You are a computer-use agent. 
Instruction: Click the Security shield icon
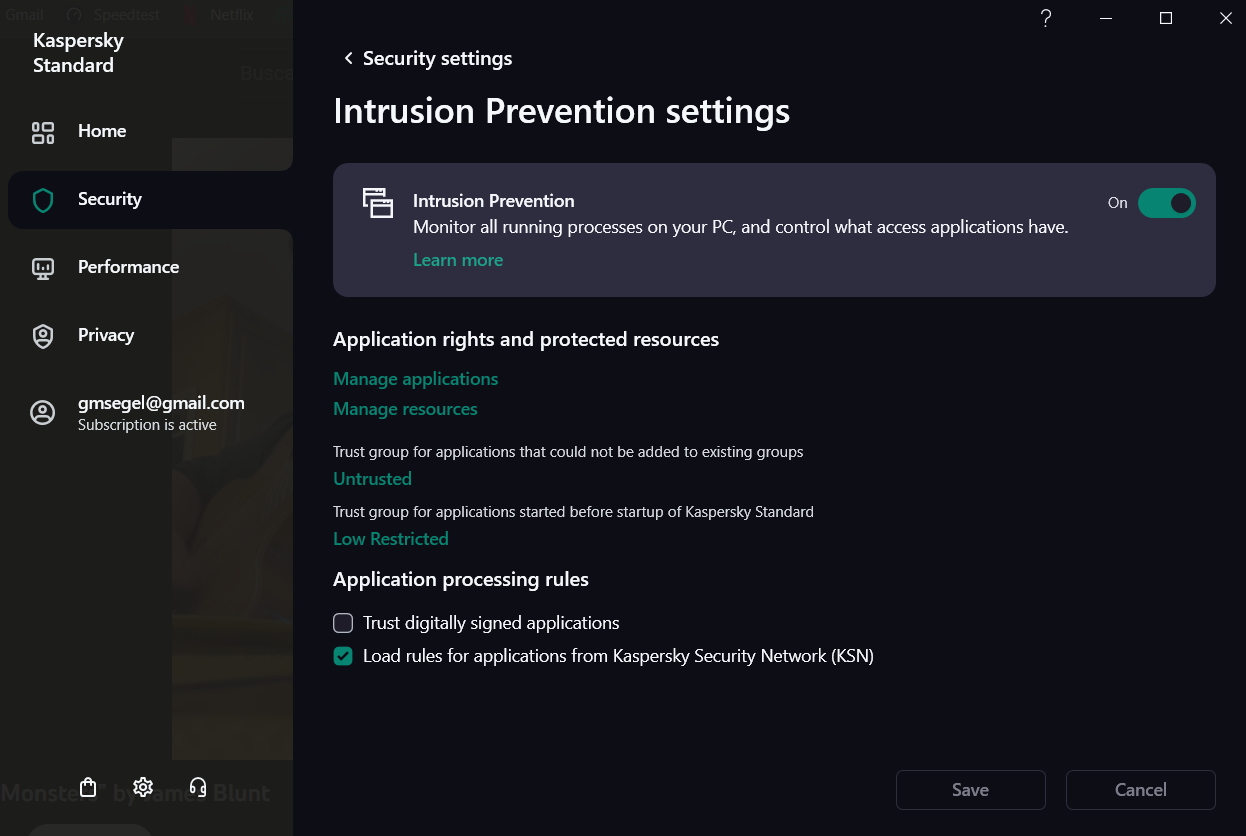coord(43,200)
